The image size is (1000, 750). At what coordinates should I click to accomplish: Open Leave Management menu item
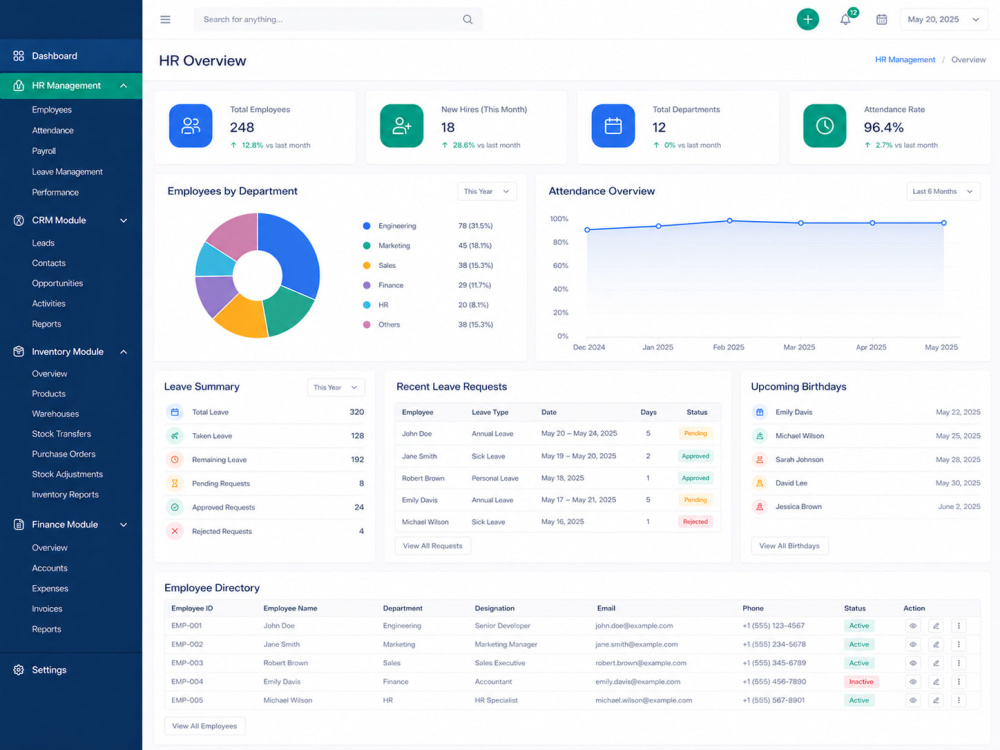tap(67, 172)
